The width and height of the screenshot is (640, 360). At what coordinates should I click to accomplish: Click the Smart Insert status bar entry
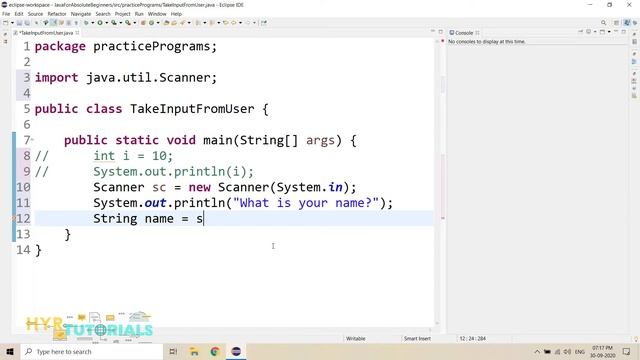pyautogui.click(x=417, y=338)
